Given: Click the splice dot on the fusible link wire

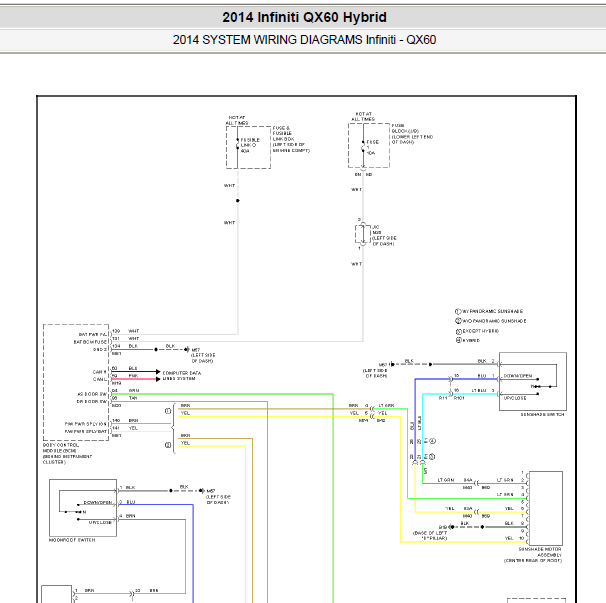Looking at the screenshot, I should click(238, 201).
